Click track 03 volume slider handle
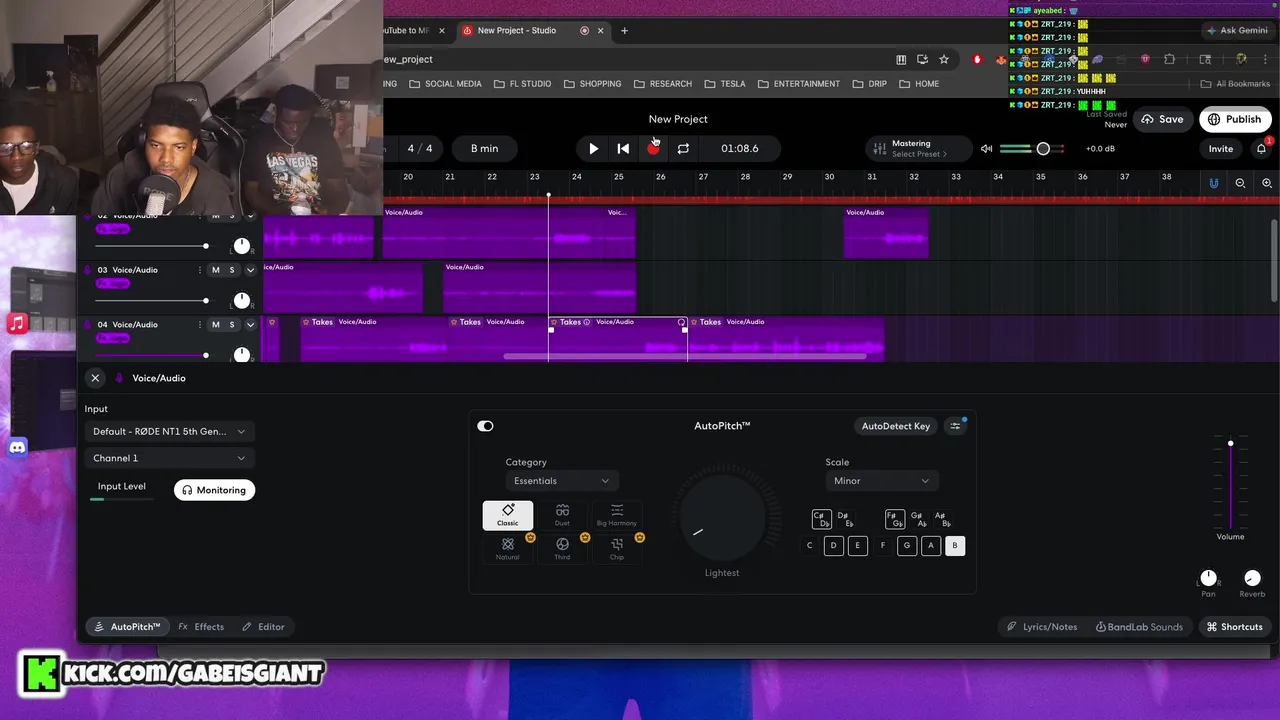The image size is (1280, 720). 206,300
